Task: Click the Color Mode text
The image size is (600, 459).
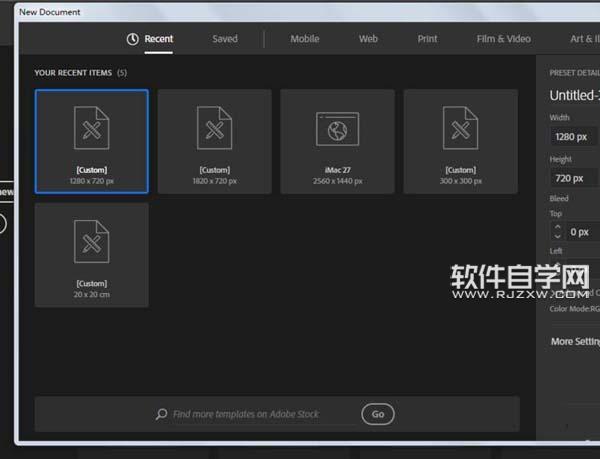Action: point(574,309)
